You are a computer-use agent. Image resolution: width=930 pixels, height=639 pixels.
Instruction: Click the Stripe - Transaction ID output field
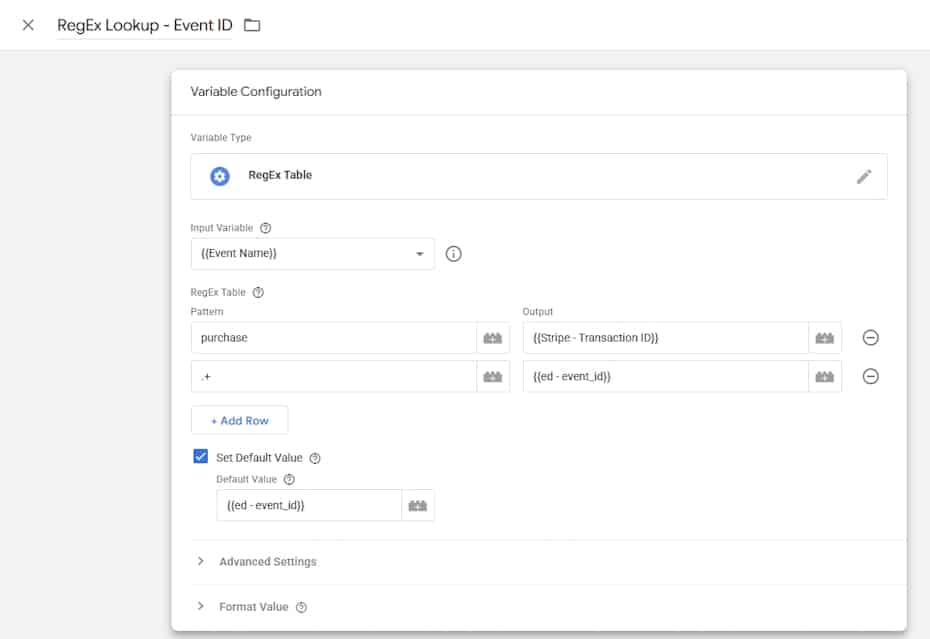click(x=665, y=338)
